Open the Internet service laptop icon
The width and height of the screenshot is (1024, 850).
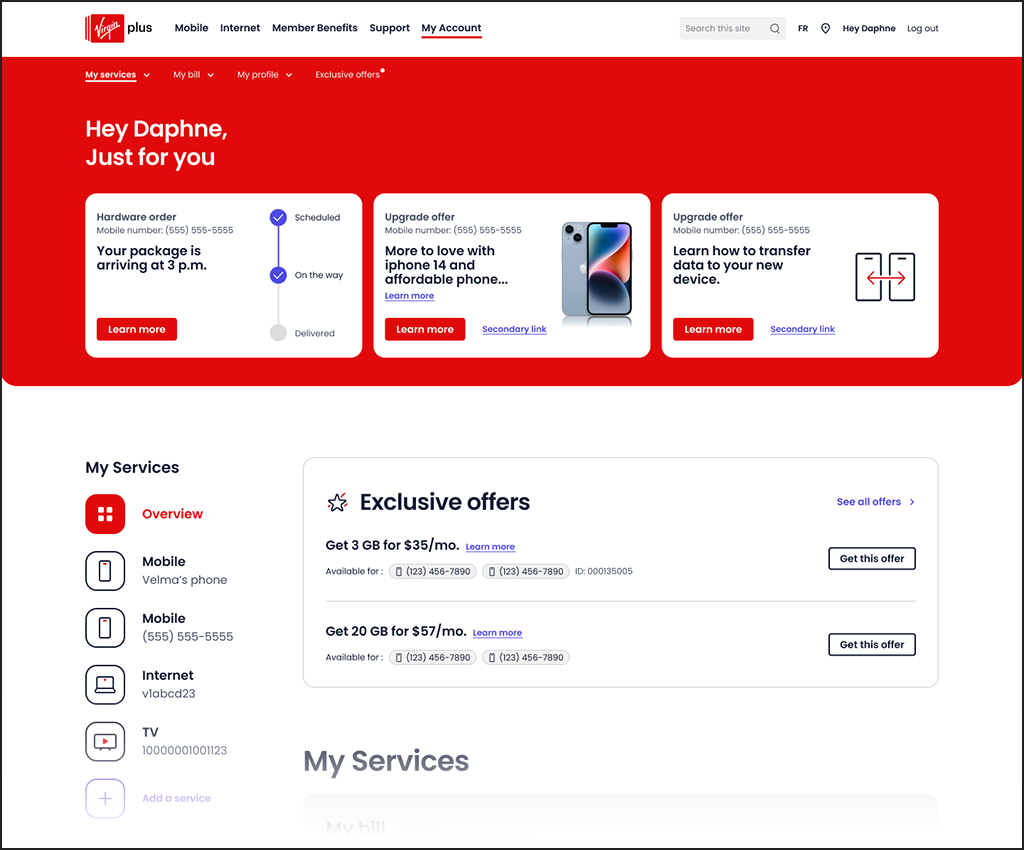pos(105,685)
